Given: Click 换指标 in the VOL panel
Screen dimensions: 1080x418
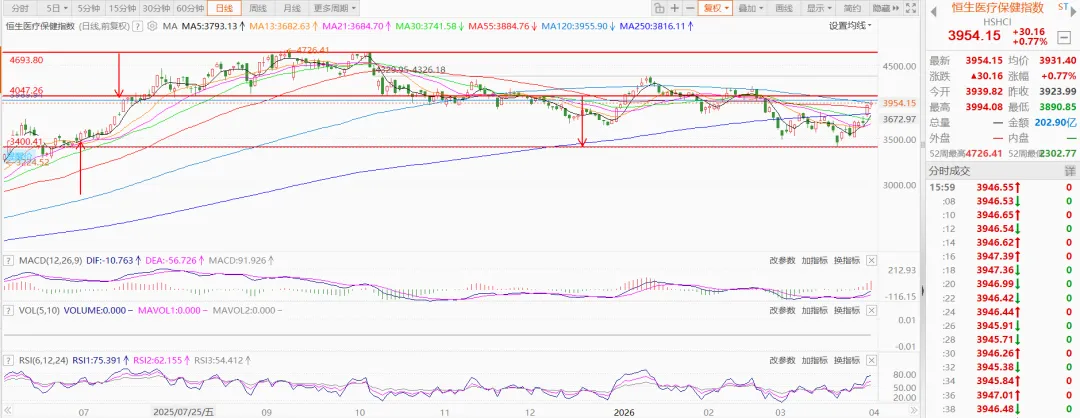Looking at the screenshot, I should click(847, 311).
